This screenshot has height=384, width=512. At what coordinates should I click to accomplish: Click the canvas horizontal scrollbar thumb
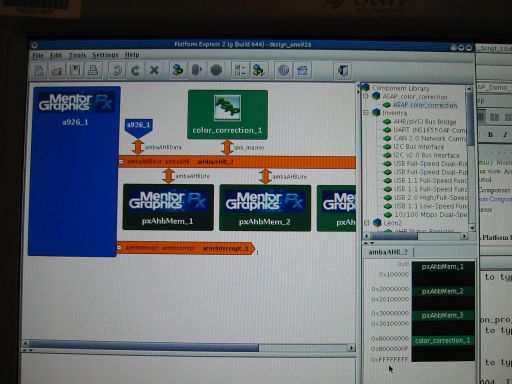[144, 347]
